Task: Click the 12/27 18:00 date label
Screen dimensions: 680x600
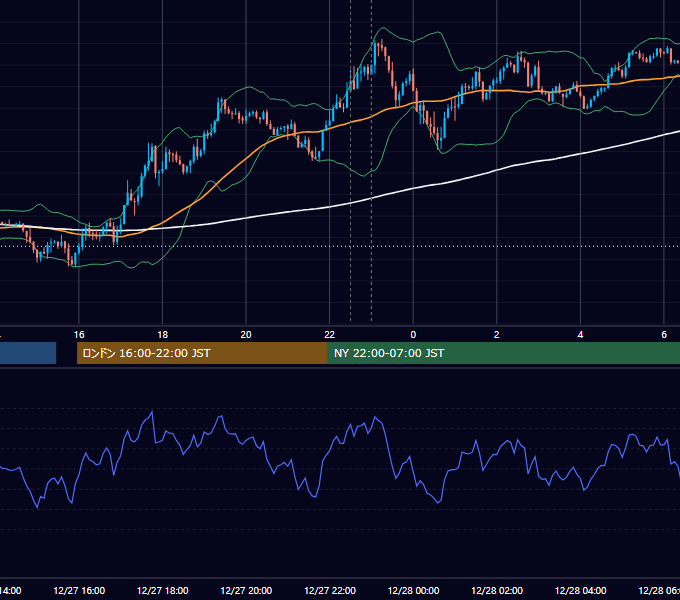Action: (163, 590)
